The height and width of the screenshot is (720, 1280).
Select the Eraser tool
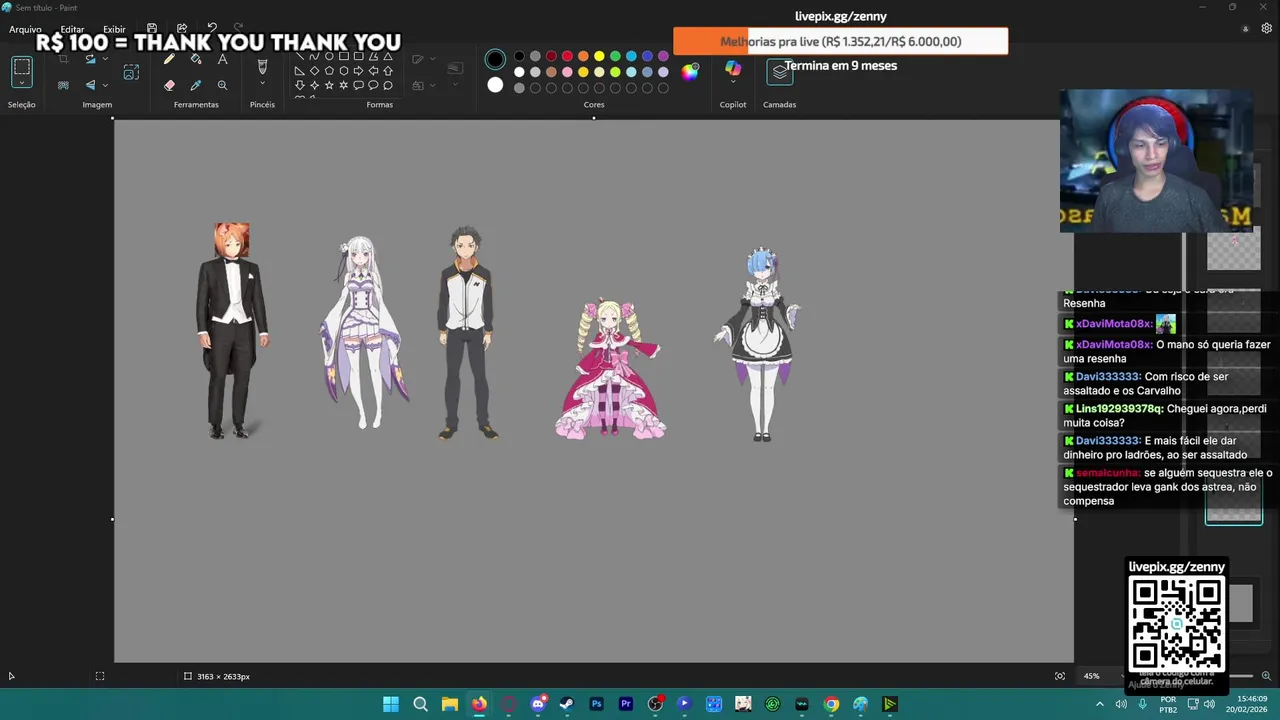tap(169, 85)
